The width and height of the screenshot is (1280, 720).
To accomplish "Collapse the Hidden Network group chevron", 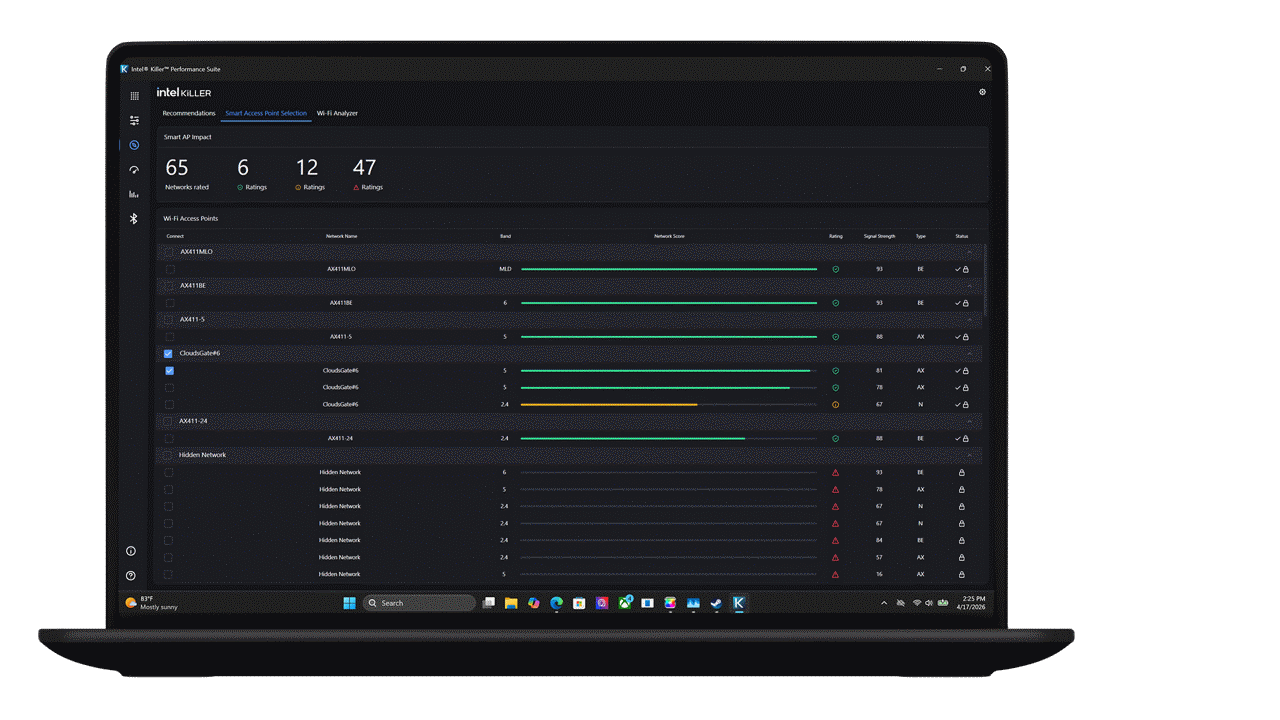I will (969, 455).
